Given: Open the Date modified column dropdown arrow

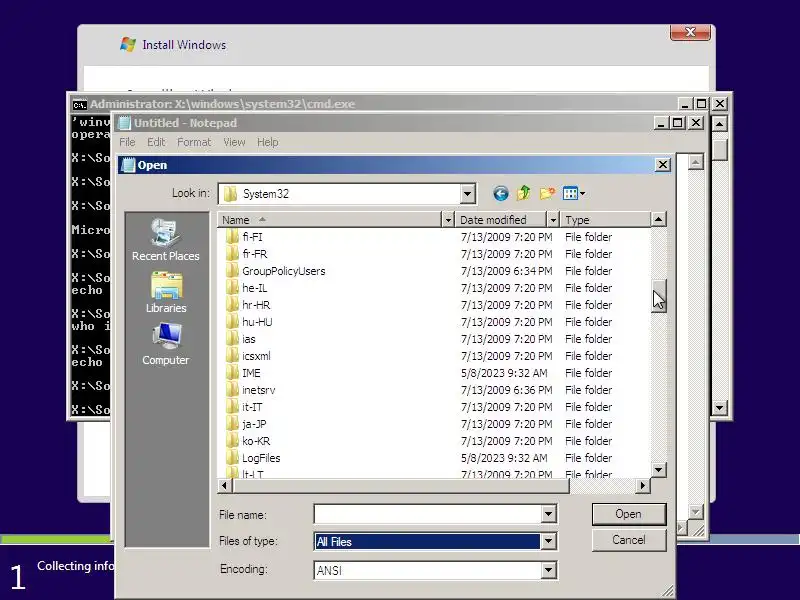Looking at the screenshot, I should tap(553, 220).
